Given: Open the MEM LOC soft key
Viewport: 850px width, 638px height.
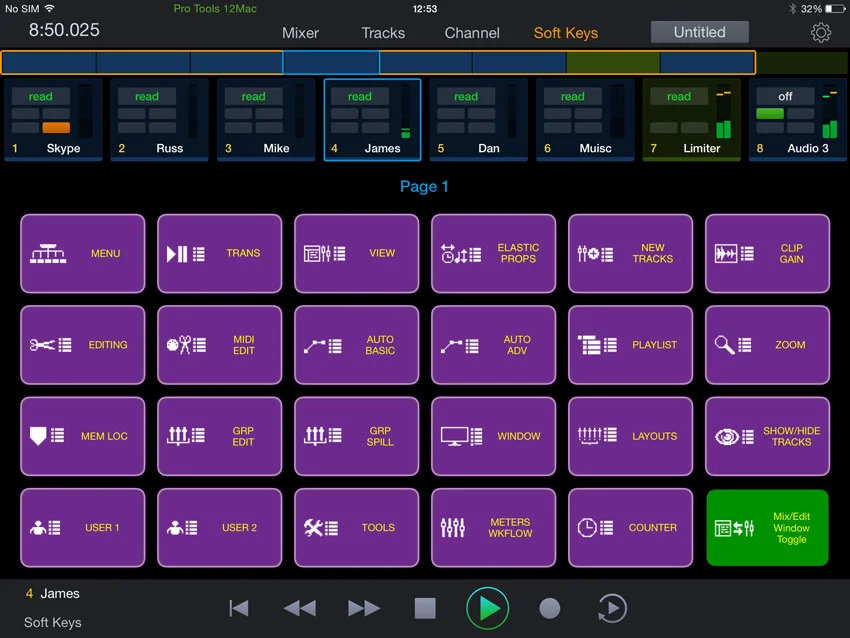Looking at the screenshot, I should coord(82,436).
